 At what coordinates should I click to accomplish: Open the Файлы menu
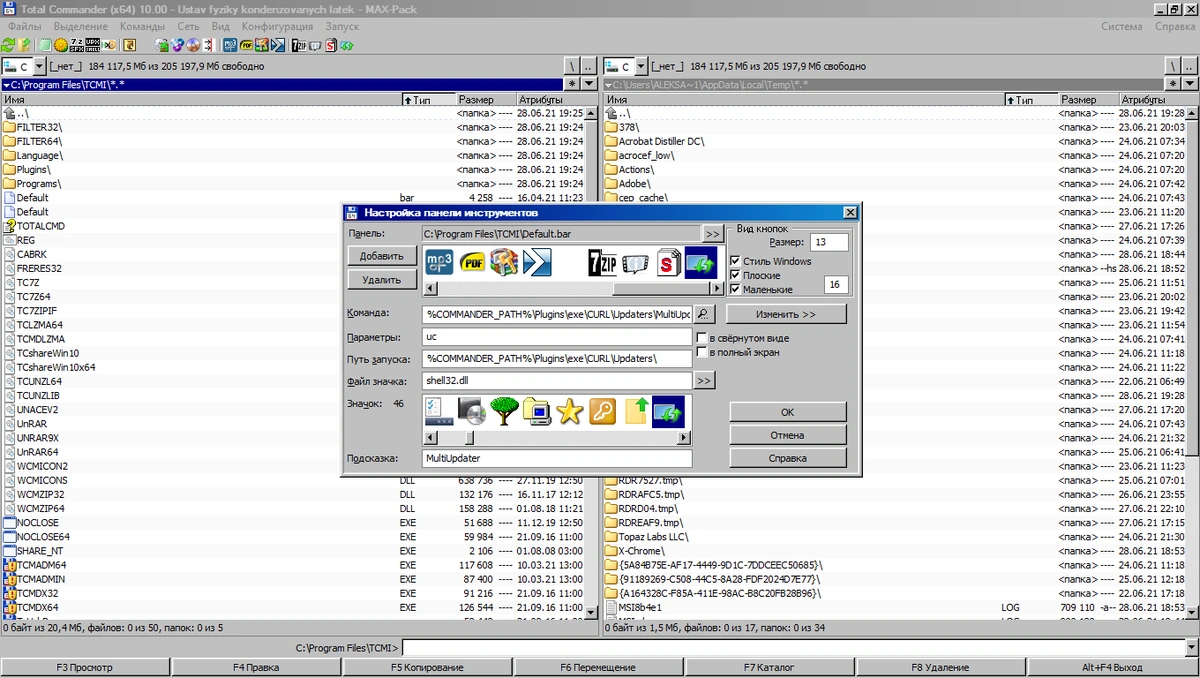tap(25, 26)
